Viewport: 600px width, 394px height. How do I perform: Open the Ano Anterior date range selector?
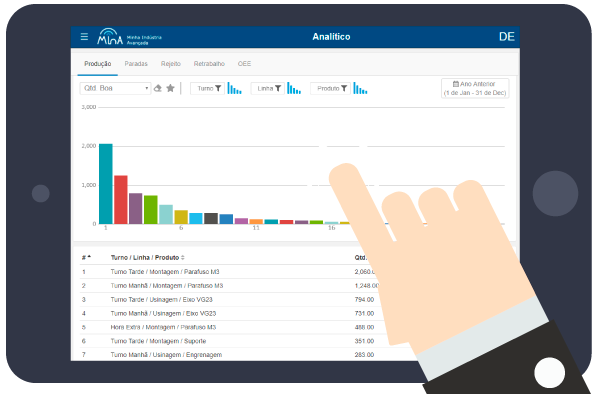click(475, 88)
